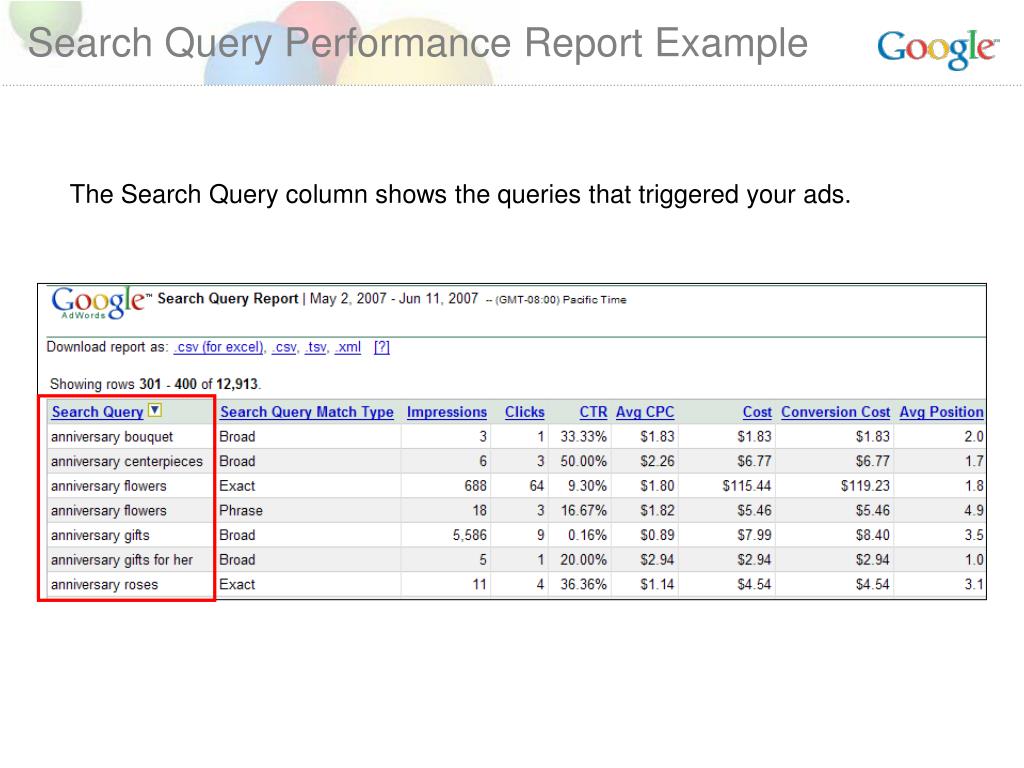Image resolution: width=1024 pixels, height=768 pixels.
Task: Click the 0.16% CTR value
Action: click(587, 536)
